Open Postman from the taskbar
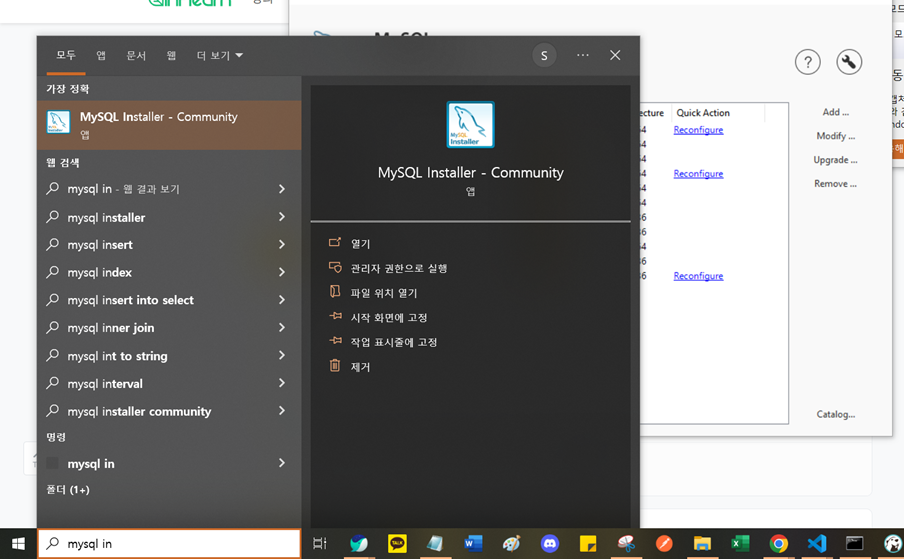This screenshot has height=559, width=904. pos(664,543)
